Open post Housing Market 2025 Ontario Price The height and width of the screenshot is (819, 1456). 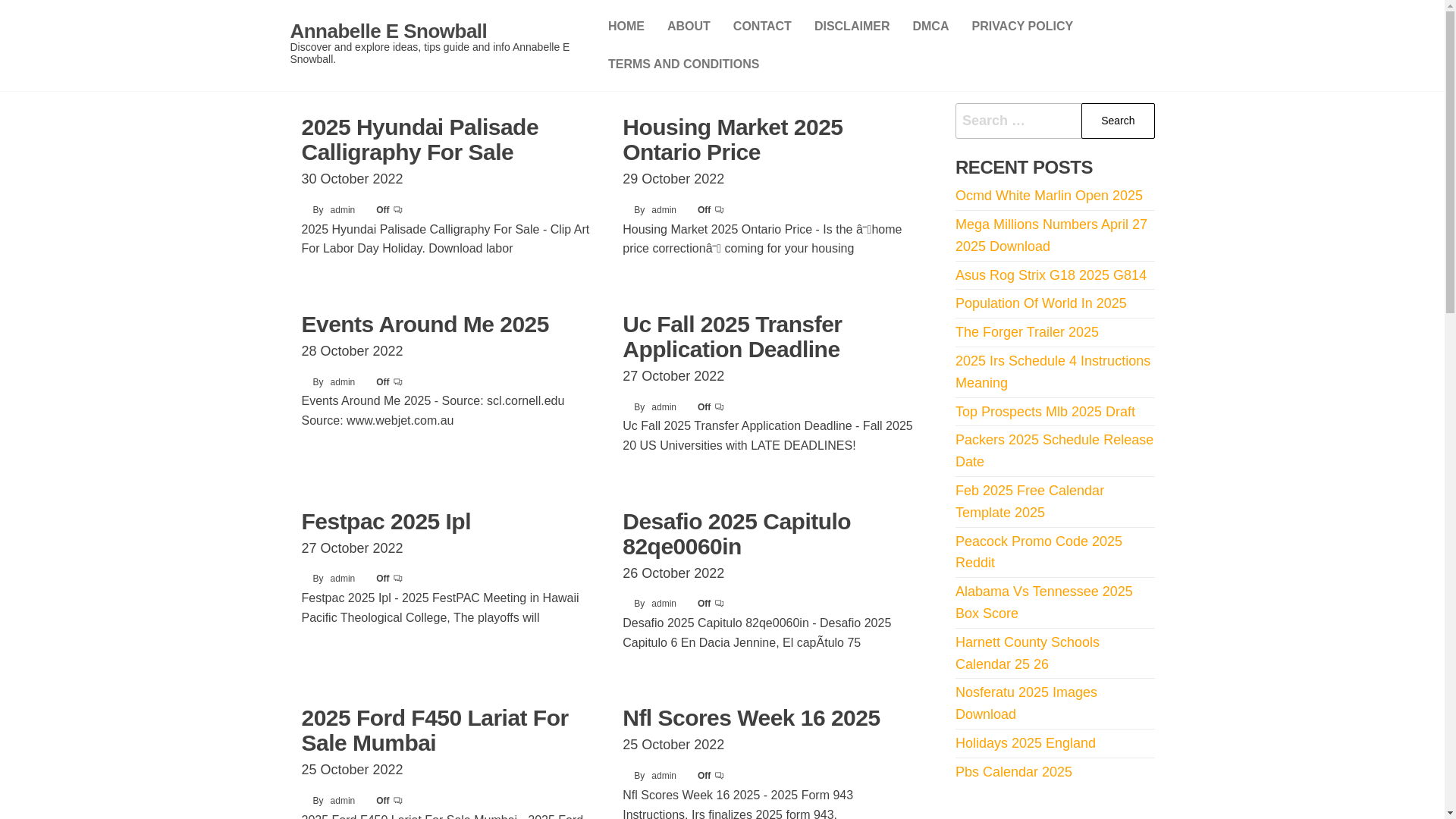(733, 140)
